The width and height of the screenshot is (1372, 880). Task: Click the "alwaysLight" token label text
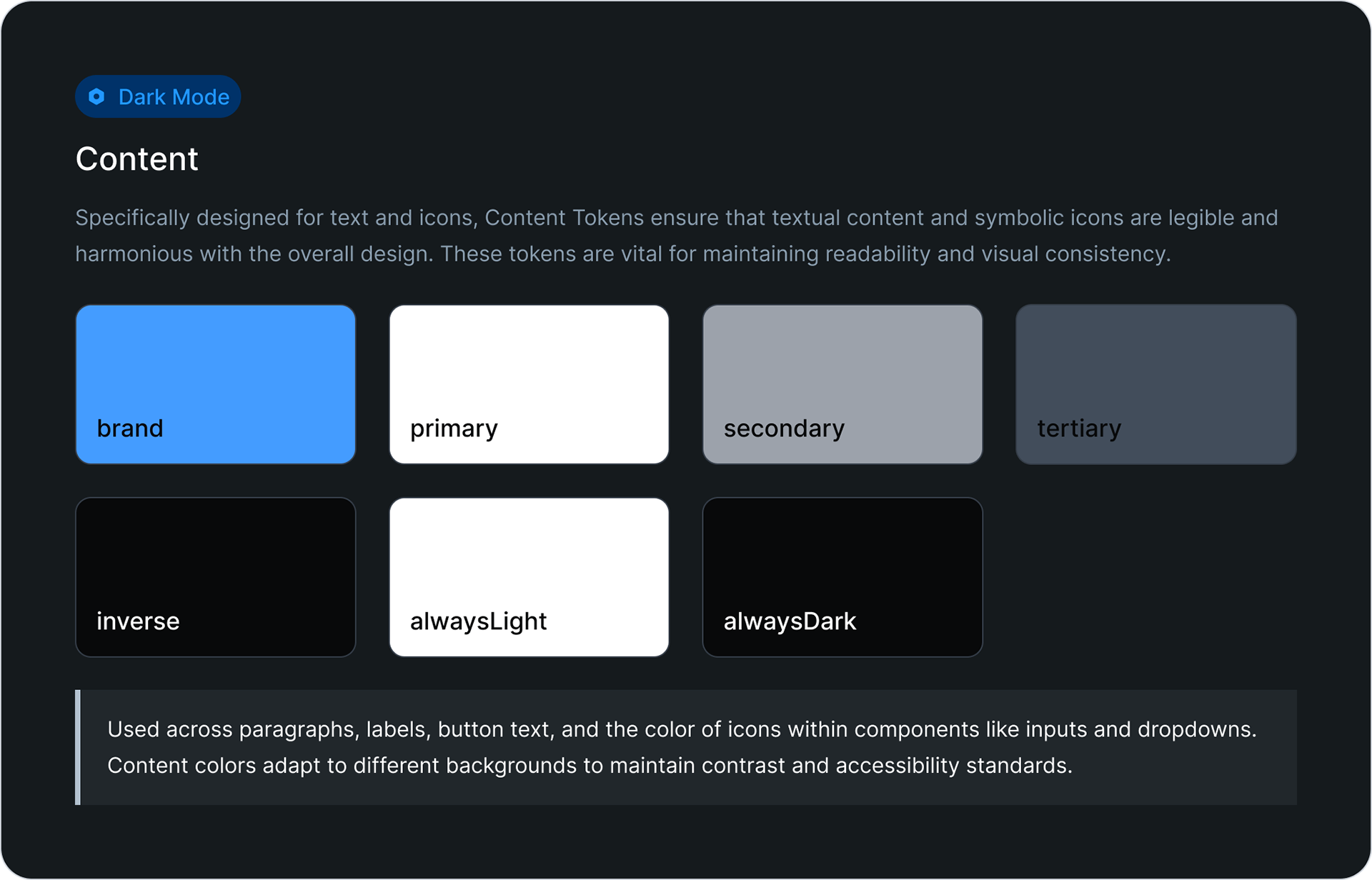[x=478, y=621]
